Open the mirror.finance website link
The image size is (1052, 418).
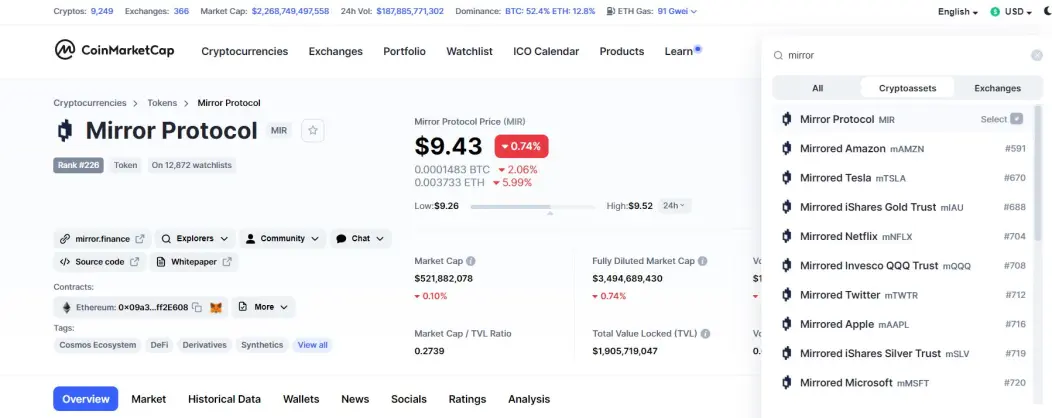102,238
